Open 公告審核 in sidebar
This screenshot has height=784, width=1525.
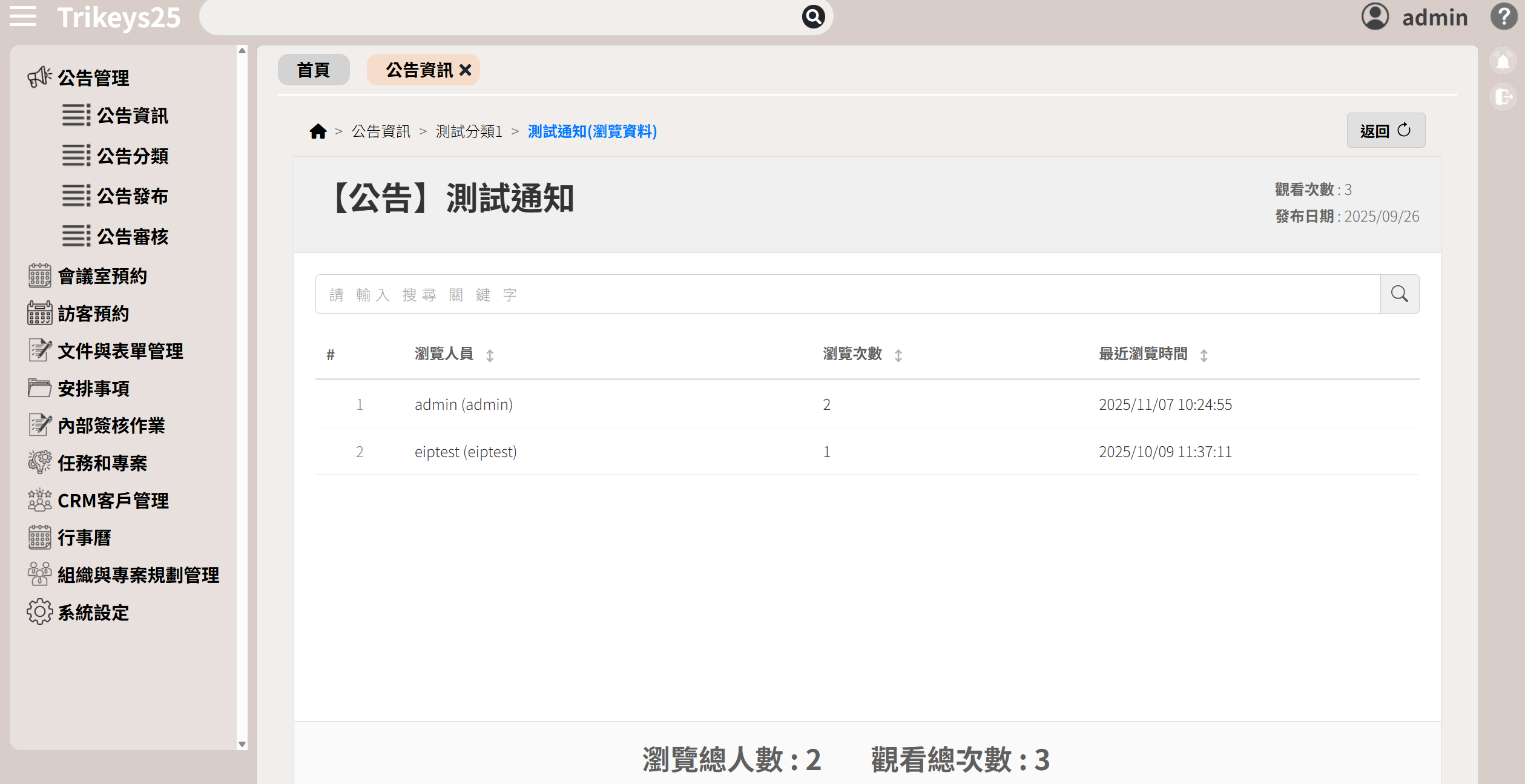tap(132, 236)
